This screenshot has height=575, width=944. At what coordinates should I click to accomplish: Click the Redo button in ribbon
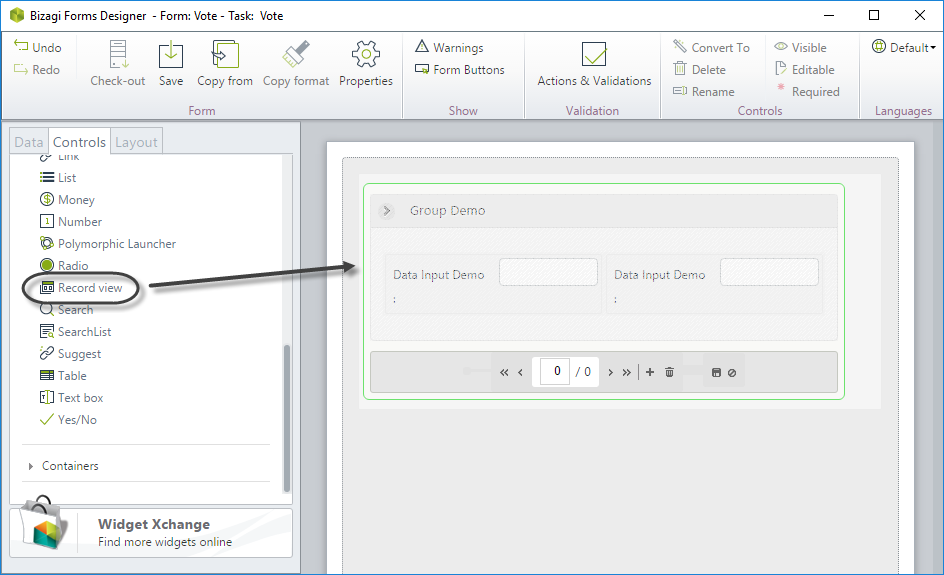point(37,69)
